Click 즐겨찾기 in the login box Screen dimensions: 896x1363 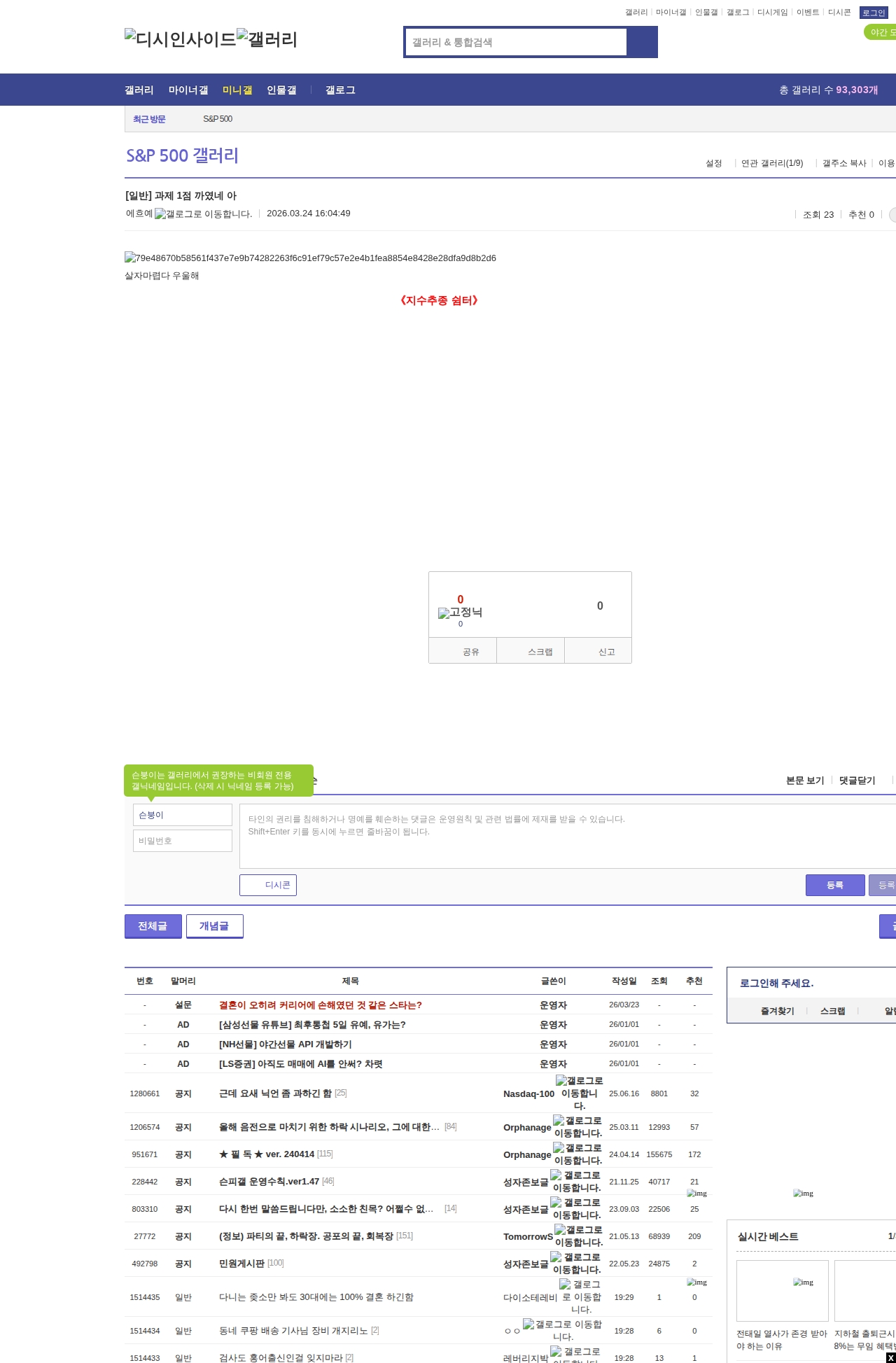[x=777, y=1011]
